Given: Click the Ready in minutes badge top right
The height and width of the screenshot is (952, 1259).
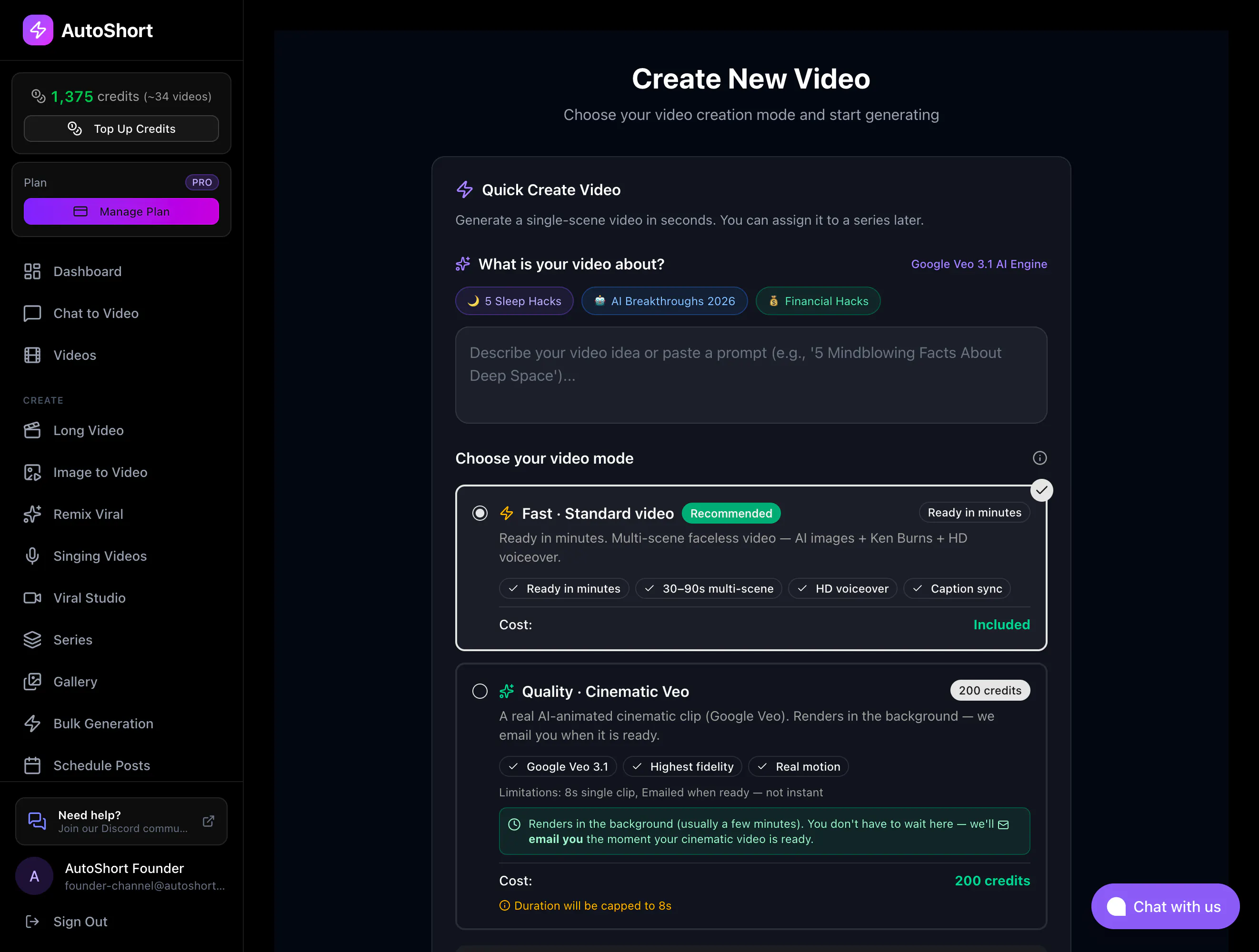Looking at the screenshot, I should click(x=974, y=512).
